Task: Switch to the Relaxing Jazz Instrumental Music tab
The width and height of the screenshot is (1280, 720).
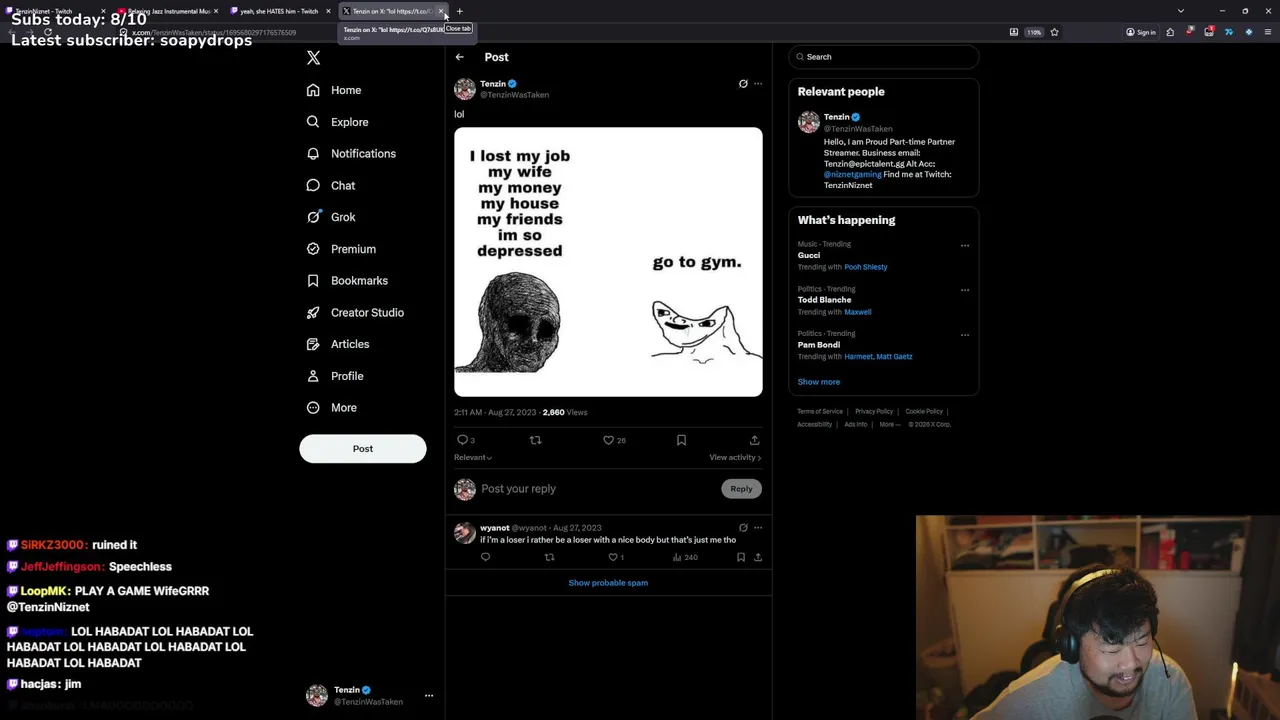Action: pos(169,11)
